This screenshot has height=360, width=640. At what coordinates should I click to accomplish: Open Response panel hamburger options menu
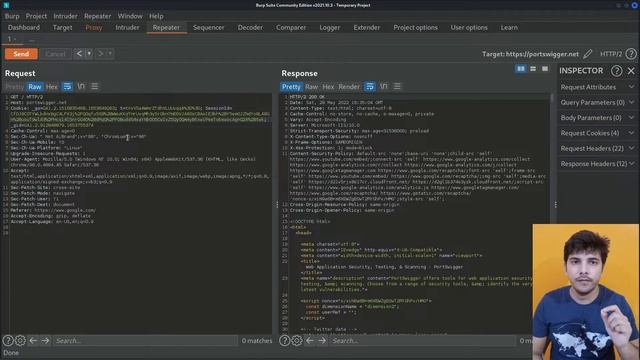point(397,87)
